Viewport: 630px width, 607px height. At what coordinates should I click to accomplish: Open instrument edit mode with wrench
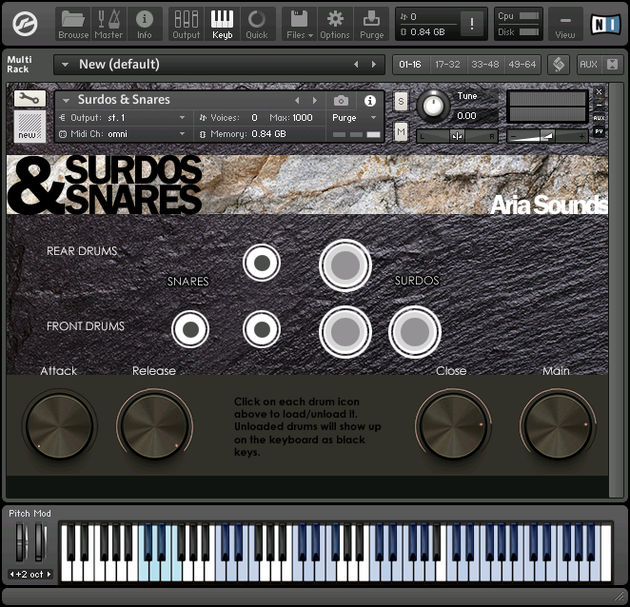[30, 98]
